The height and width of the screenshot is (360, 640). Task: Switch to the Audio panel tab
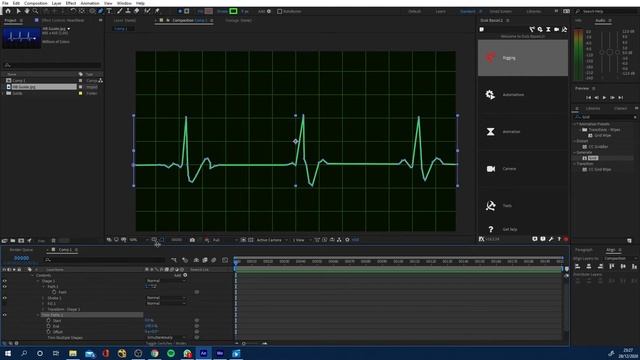pyautogui.click(x=600, y=20)
